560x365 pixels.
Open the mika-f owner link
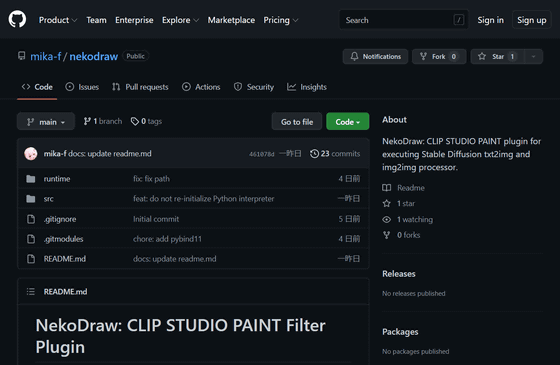[46, 56]
